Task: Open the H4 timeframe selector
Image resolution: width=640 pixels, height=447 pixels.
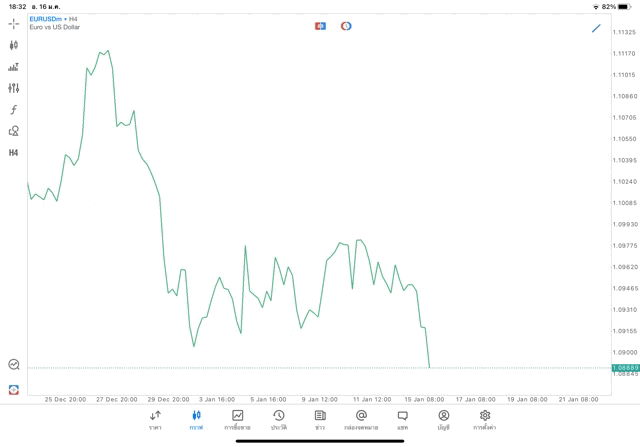Action: 13,153
